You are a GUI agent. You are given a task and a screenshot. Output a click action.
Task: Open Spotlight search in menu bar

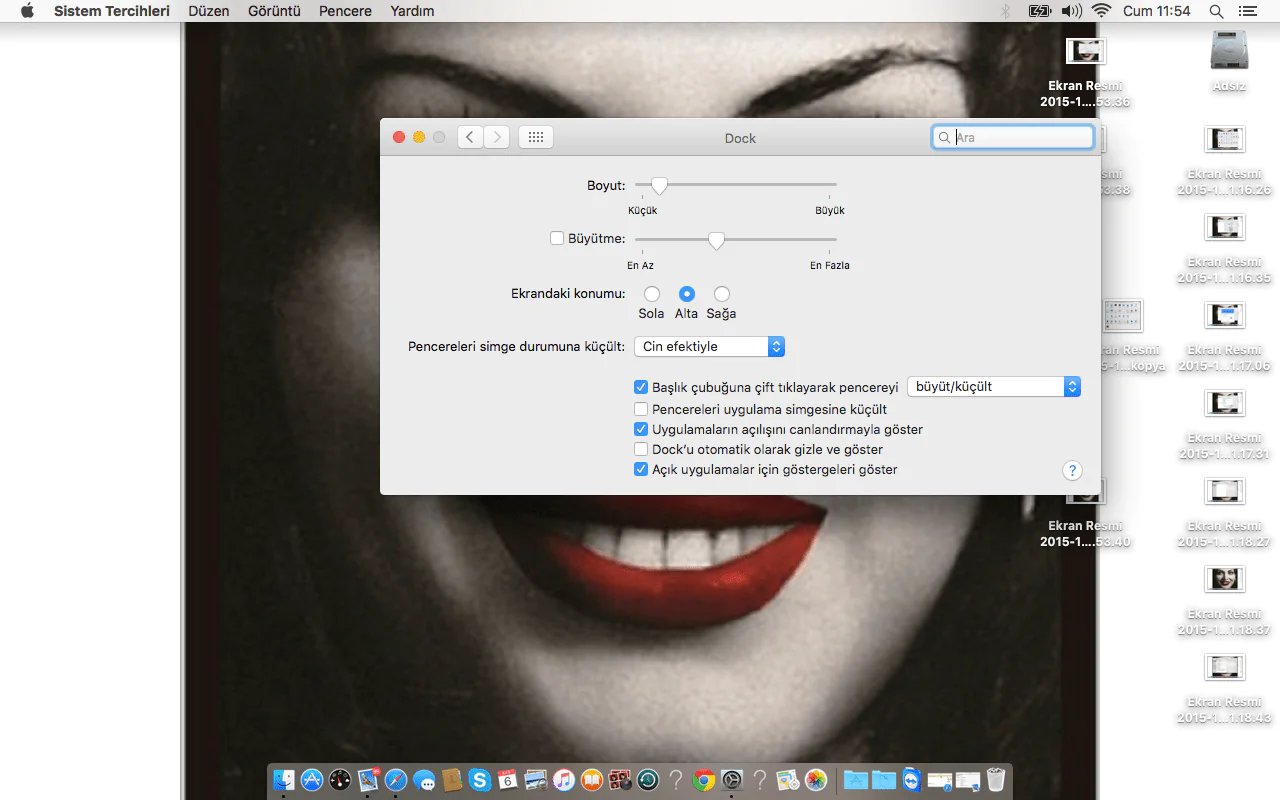coord(1216,11)
